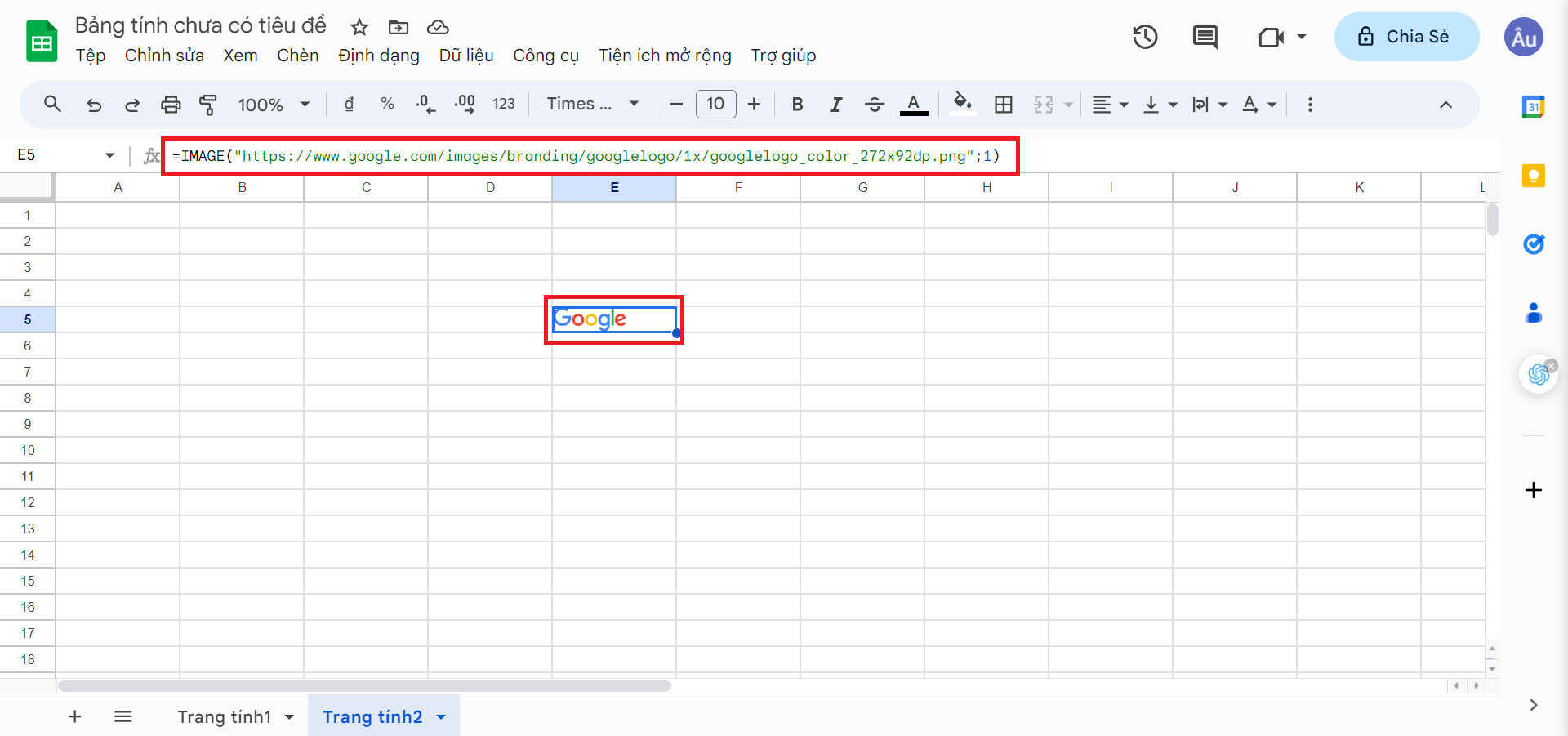
Task: Format cell as percent
Action: [x=387, y=104]
